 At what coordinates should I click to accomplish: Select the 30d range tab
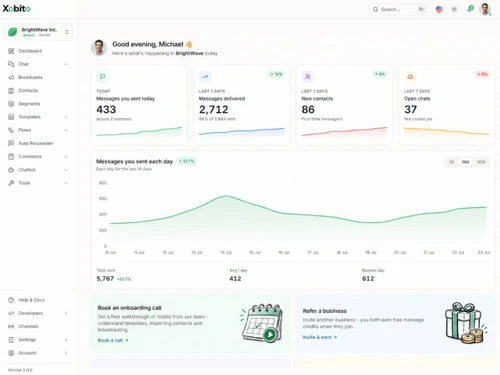click(481, 162)
